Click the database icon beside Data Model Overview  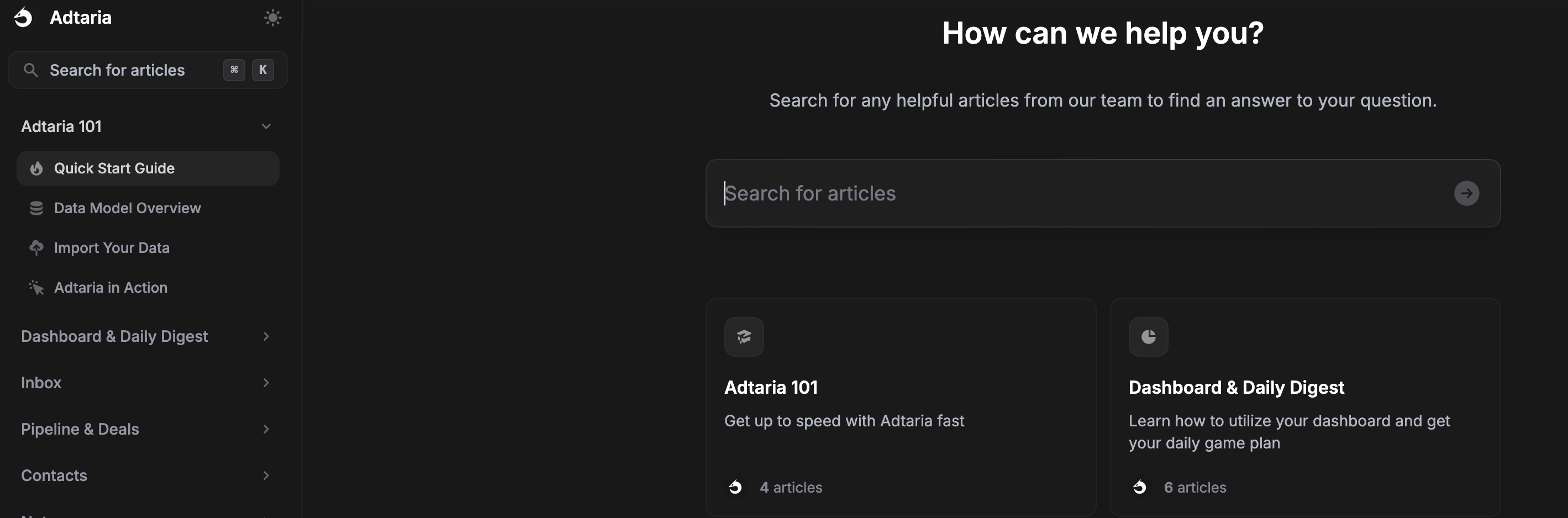point(36,208)
